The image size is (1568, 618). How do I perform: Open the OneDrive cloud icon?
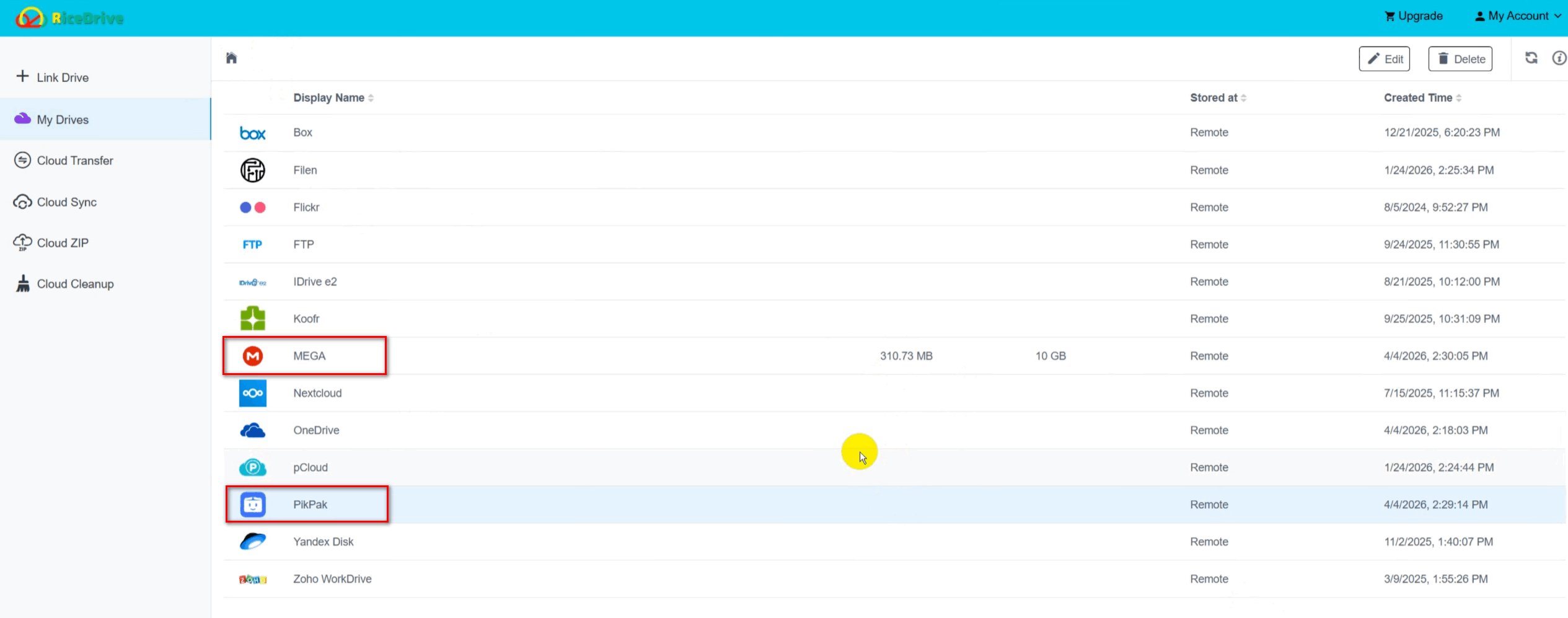pos(253,430)
